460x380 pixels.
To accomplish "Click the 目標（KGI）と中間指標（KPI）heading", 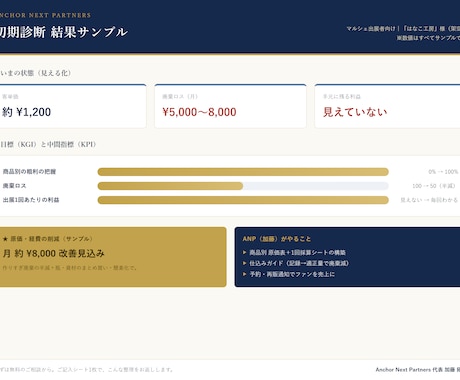I will [48, 144].
